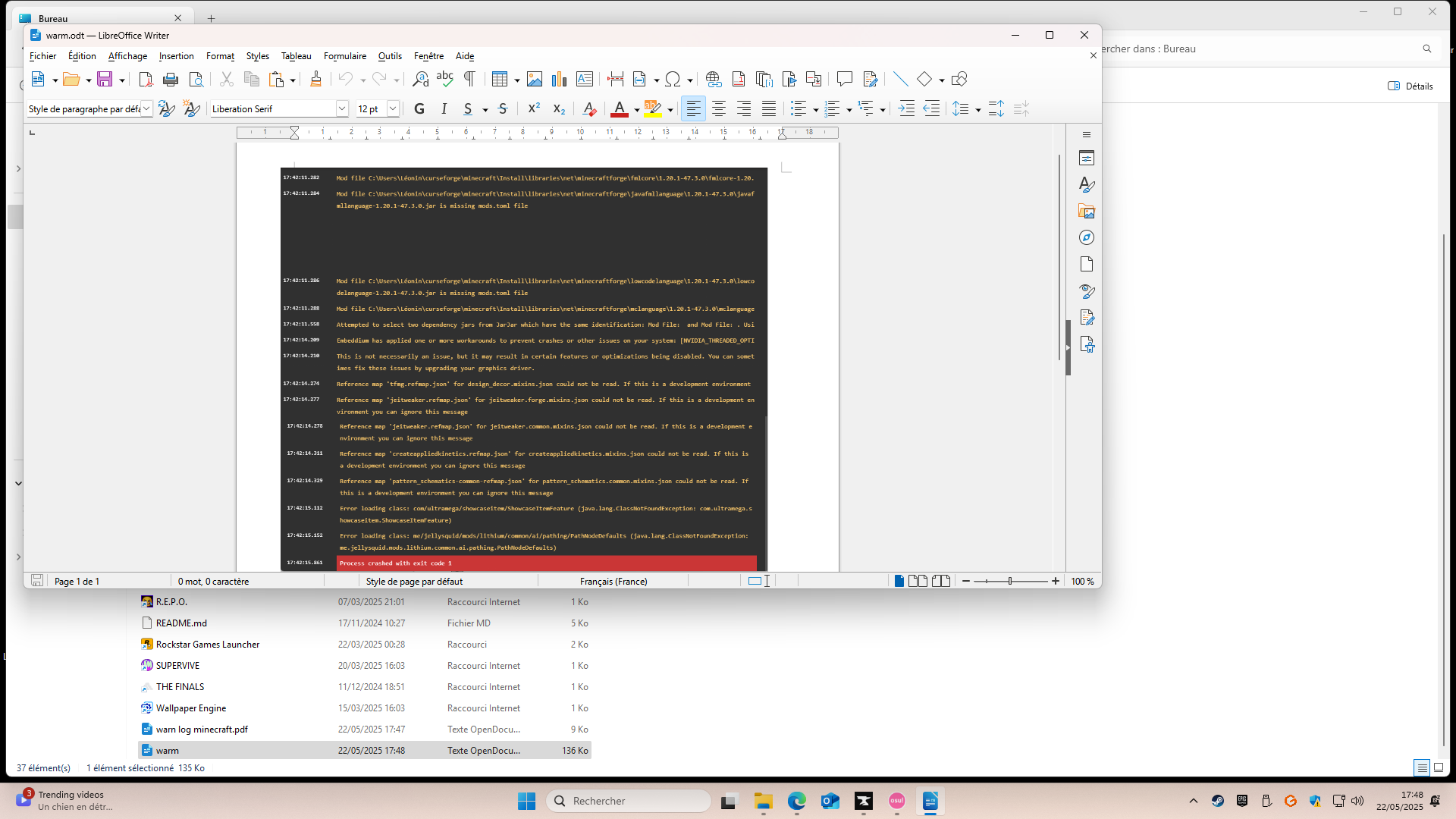Toggle underline formatting

(468, 109)
